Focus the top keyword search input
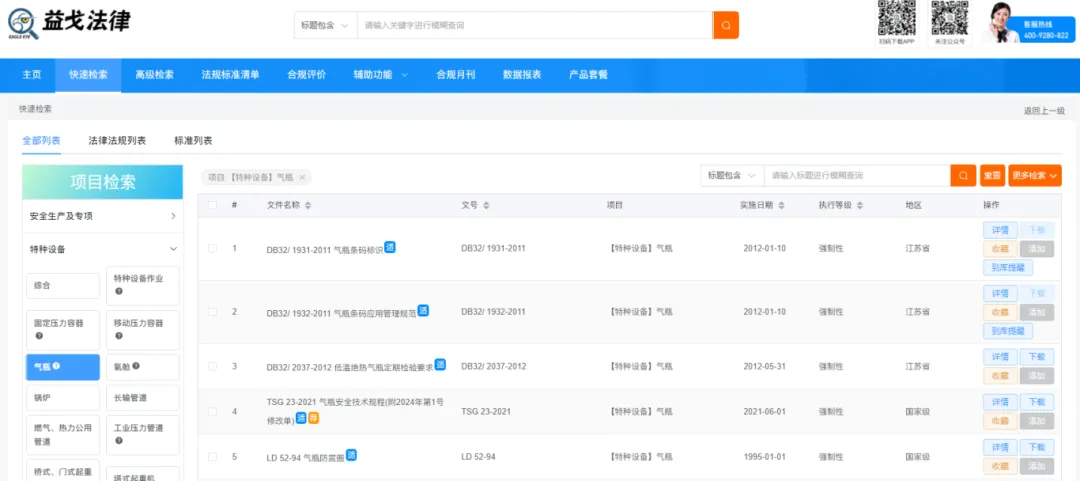This screenshot has width=1080, height=481. click(x=534, y=25)
